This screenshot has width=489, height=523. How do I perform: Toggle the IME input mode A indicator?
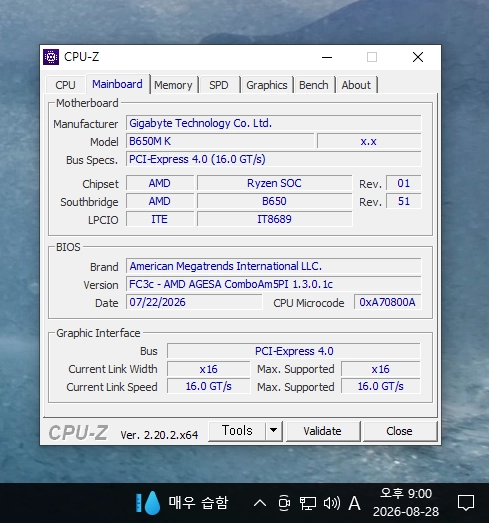coord(354,503)
